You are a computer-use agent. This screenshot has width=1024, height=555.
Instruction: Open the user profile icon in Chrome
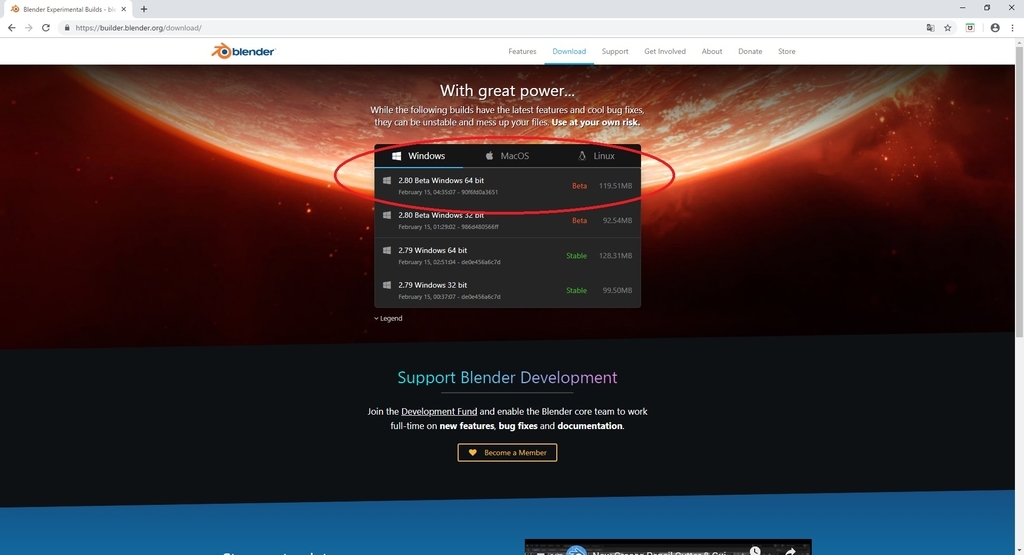click(995, 27)
